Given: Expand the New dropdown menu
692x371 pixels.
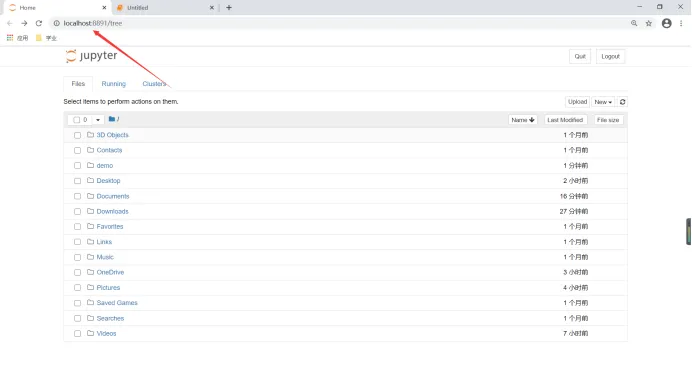Looking at the screenshot, I should tap(603, 102).
